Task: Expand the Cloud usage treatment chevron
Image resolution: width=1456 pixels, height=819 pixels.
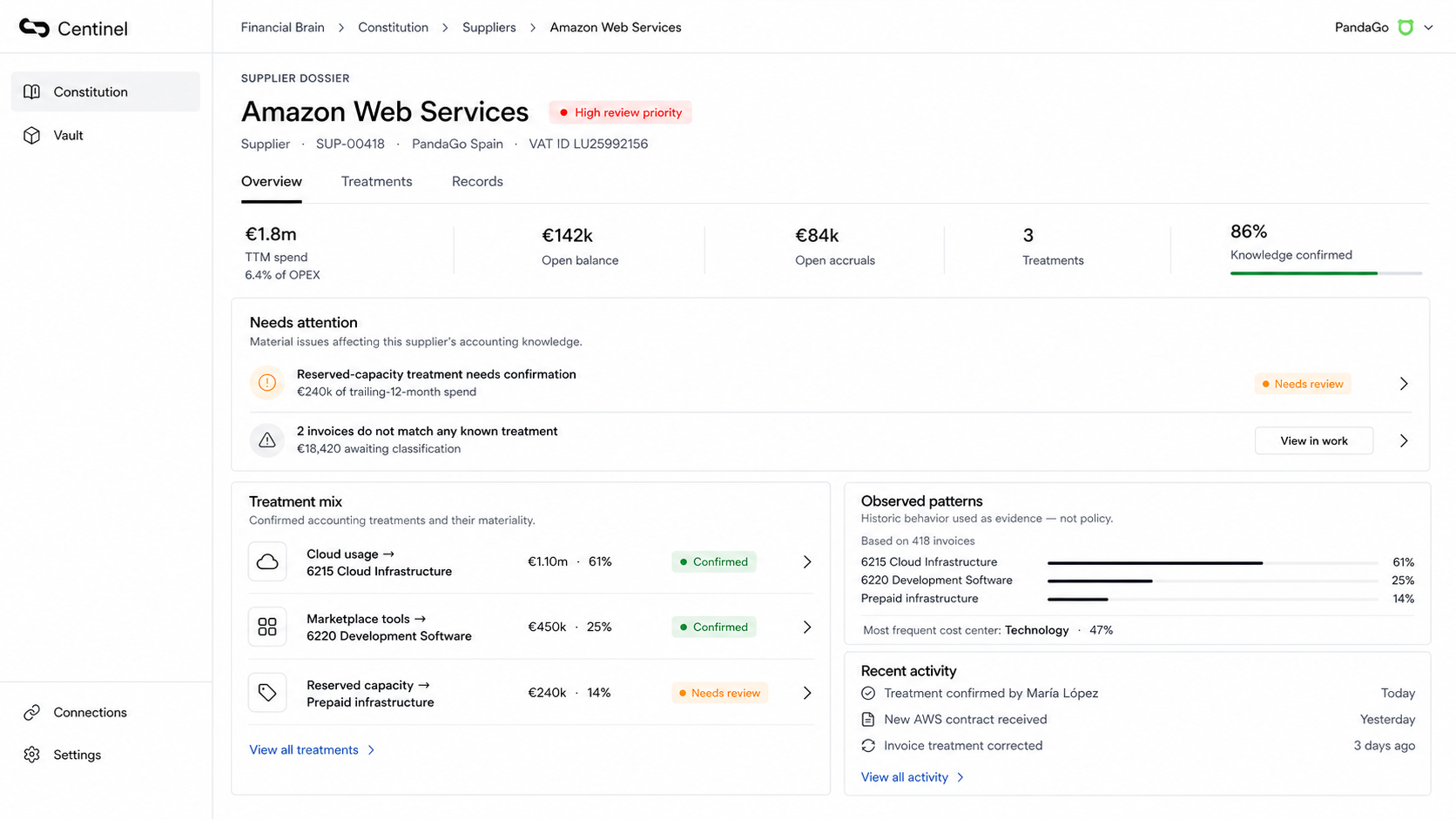Action: pos(807,562)
